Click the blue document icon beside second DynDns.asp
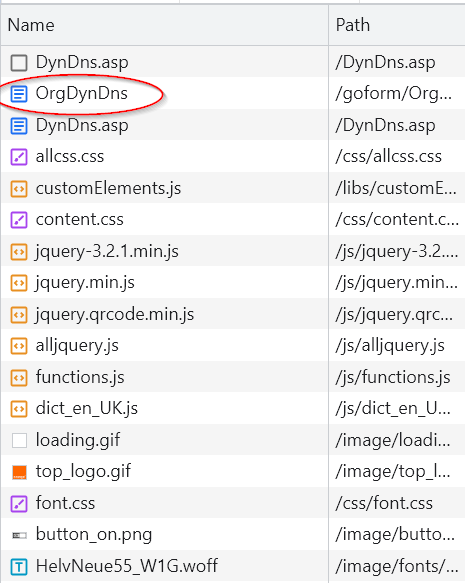 (x=19, y=125)
